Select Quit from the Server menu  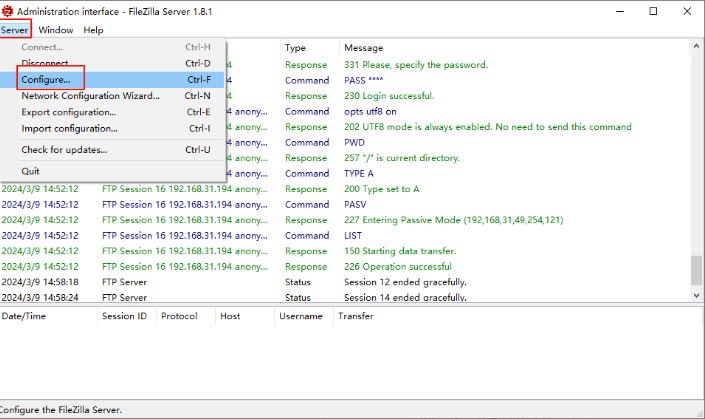coord(112,171)
